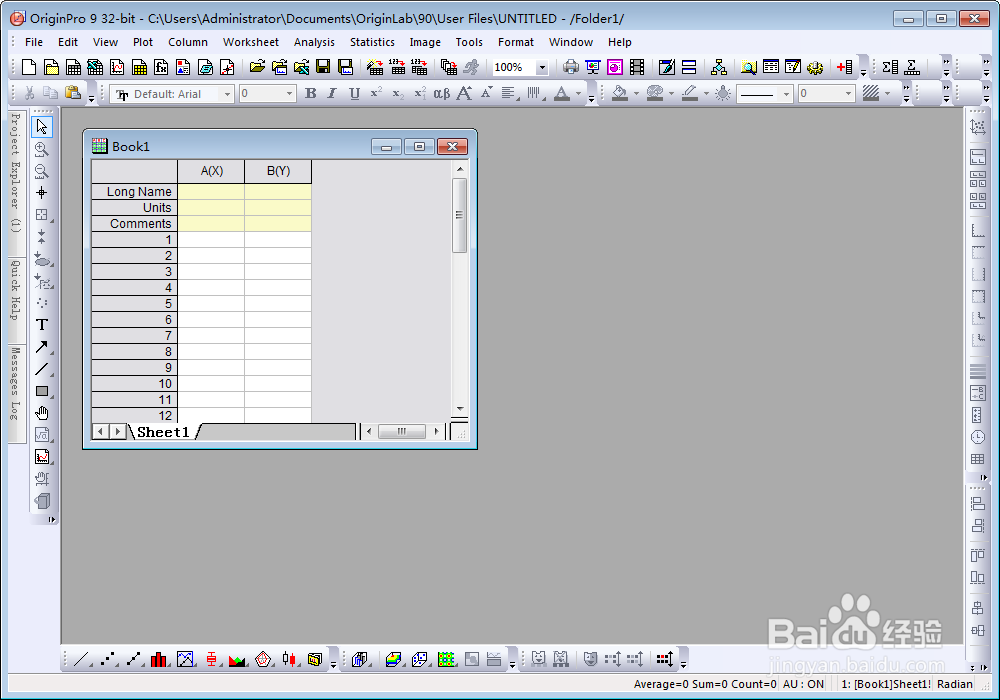Click the Column bar chart icon
Screen dimensions: 1000x700
coord(158,659)
